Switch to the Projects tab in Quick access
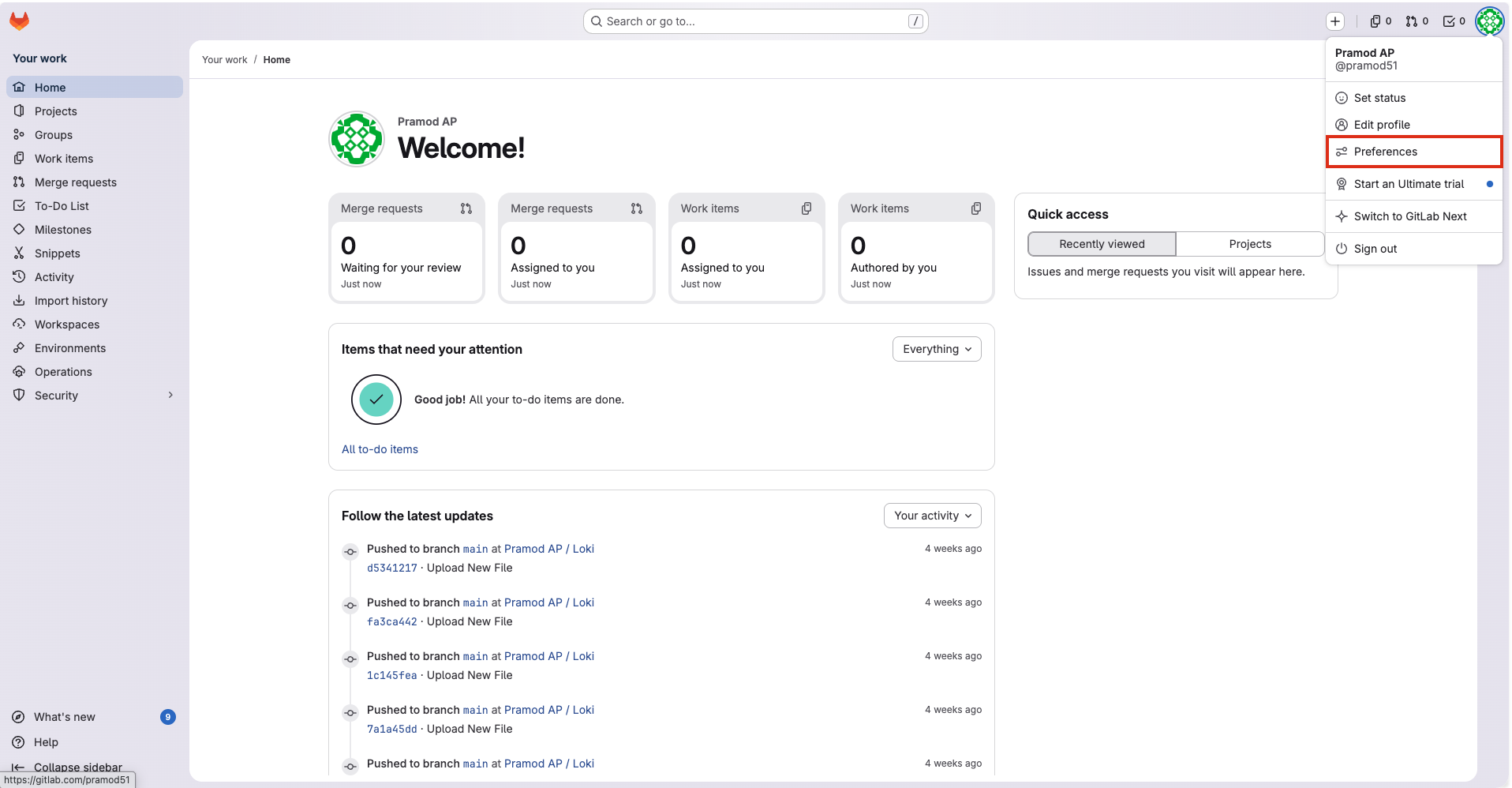The image size is (1512, 788). coord(1250,244)
